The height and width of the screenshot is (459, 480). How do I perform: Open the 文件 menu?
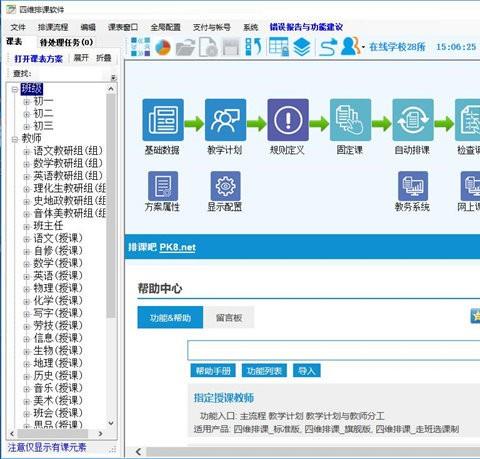coord(18,27)
